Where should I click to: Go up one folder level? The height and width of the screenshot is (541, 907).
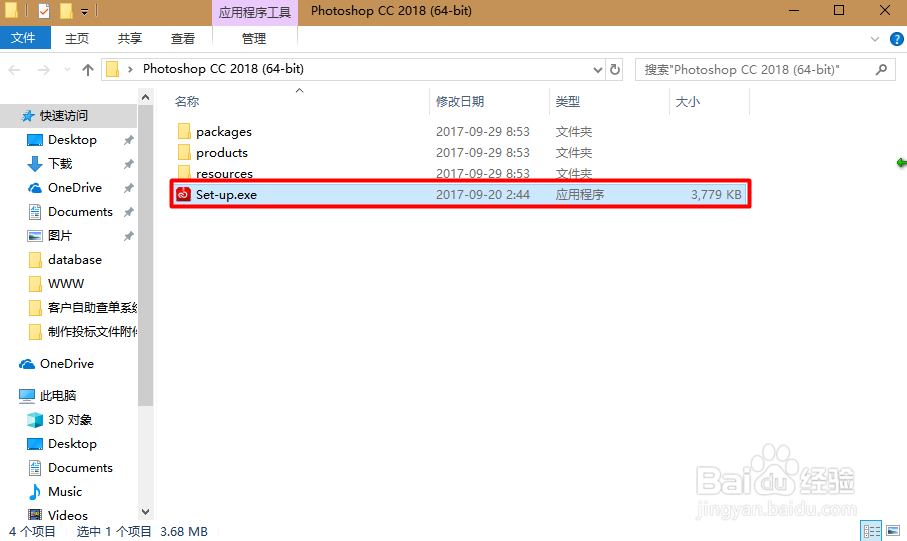pos(88,70)
